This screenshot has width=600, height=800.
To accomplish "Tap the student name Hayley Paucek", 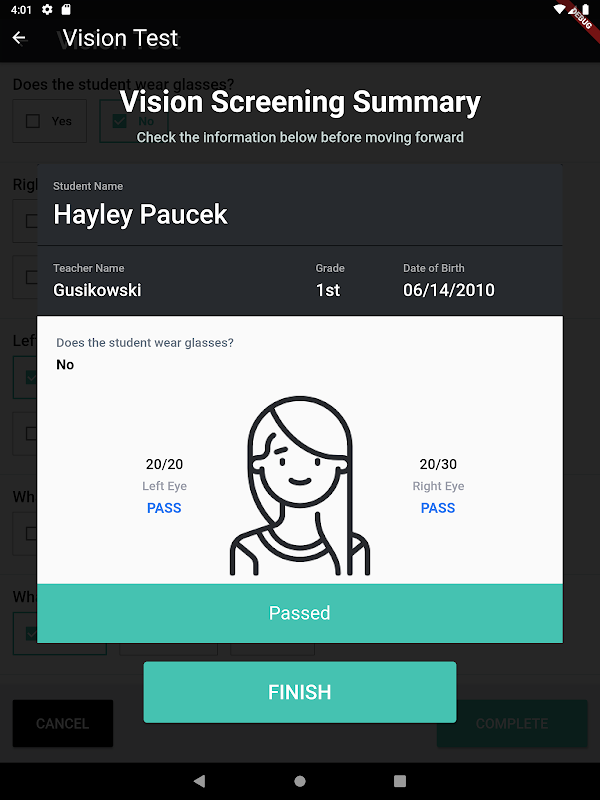I will 140,215.
